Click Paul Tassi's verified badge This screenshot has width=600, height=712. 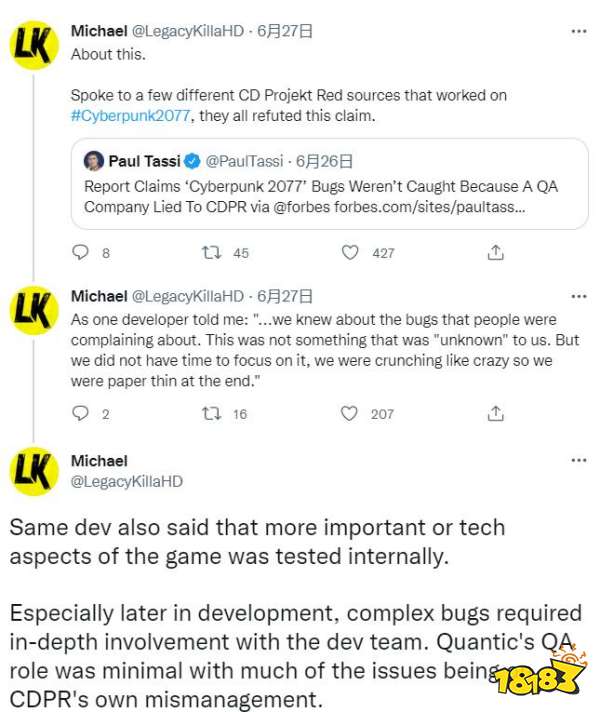coord(192,161)
